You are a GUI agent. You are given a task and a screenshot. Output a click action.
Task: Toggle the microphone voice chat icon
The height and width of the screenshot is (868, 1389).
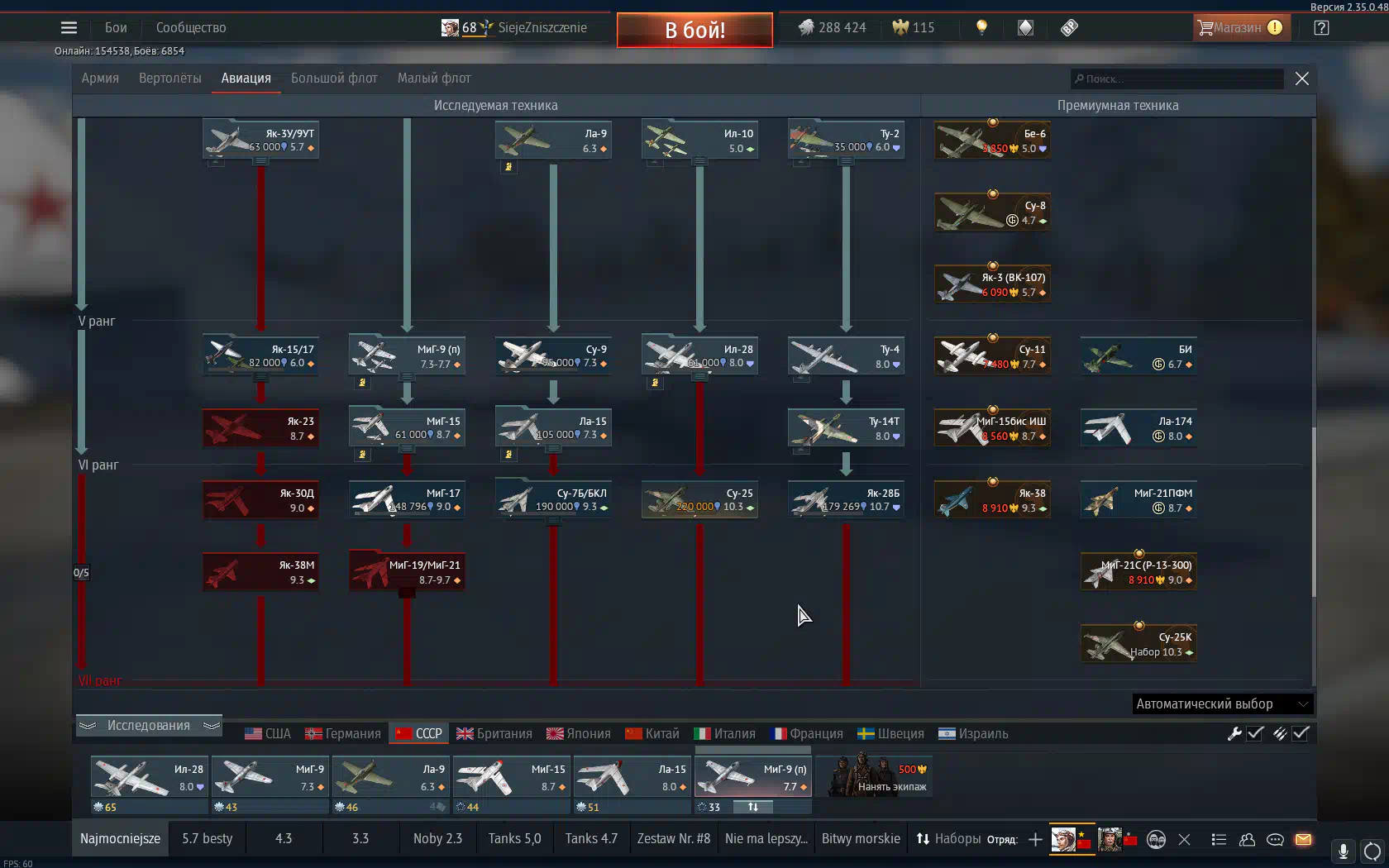[1344, 851]
